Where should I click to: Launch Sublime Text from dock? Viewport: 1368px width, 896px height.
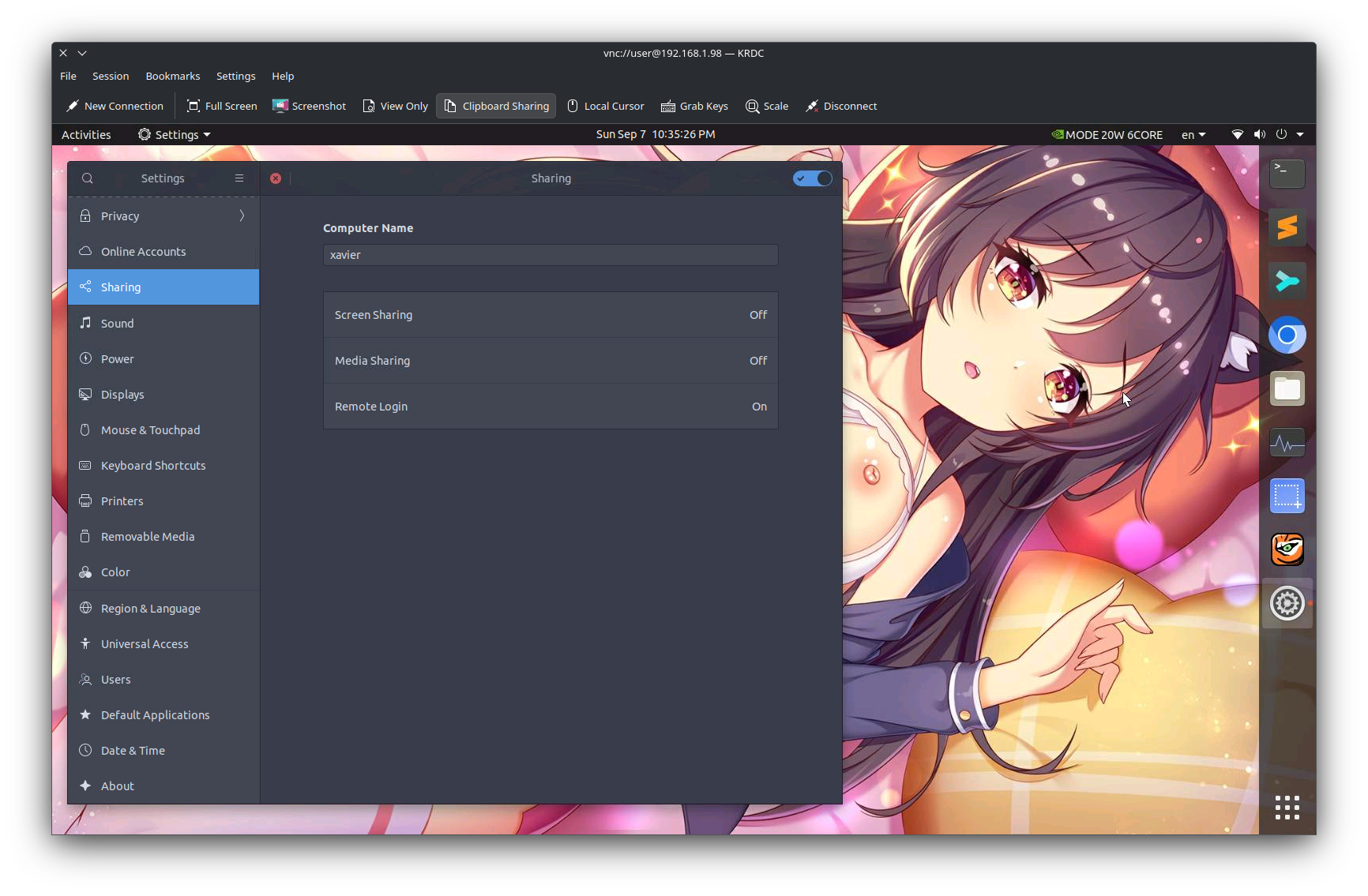tap(1287, 227)
